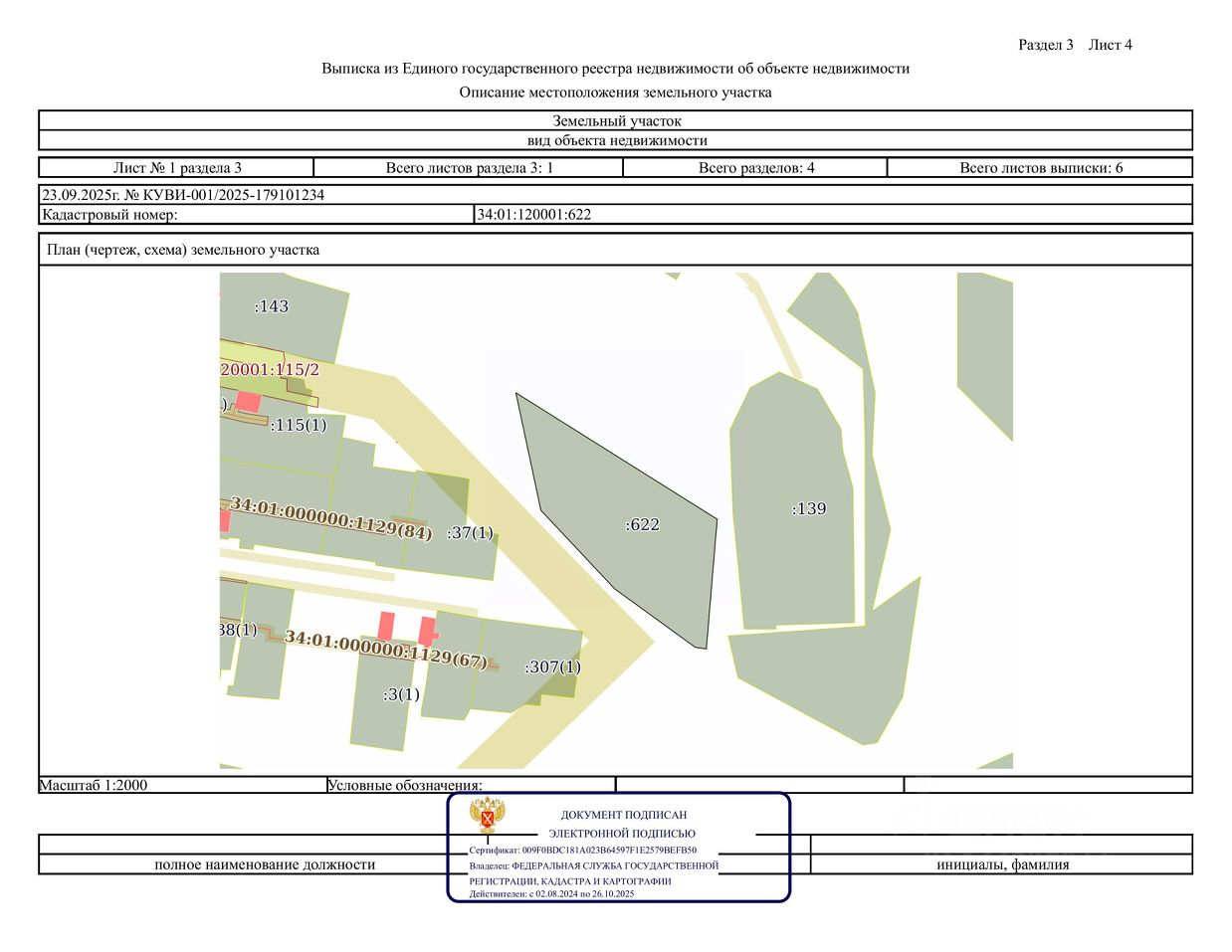This screenshot has height=952, width=1232.
Task: Click 'полное наименование должности' cell
Action: (x=265, y=864)
